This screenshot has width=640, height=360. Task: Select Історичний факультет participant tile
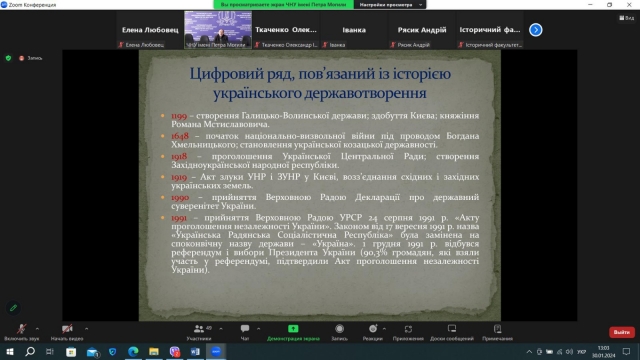click(x=490, y=30)
